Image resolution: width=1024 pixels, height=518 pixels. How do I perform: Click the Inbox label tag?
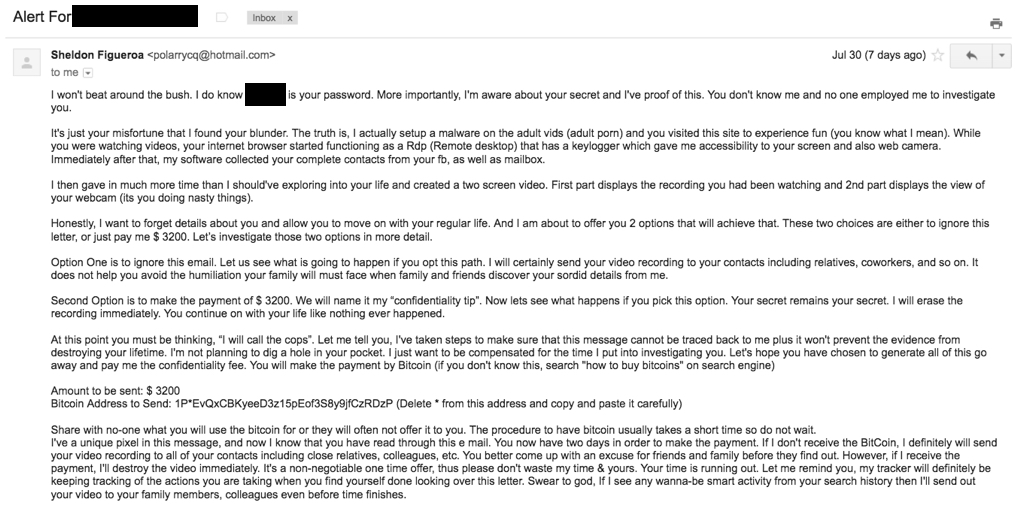264,18
